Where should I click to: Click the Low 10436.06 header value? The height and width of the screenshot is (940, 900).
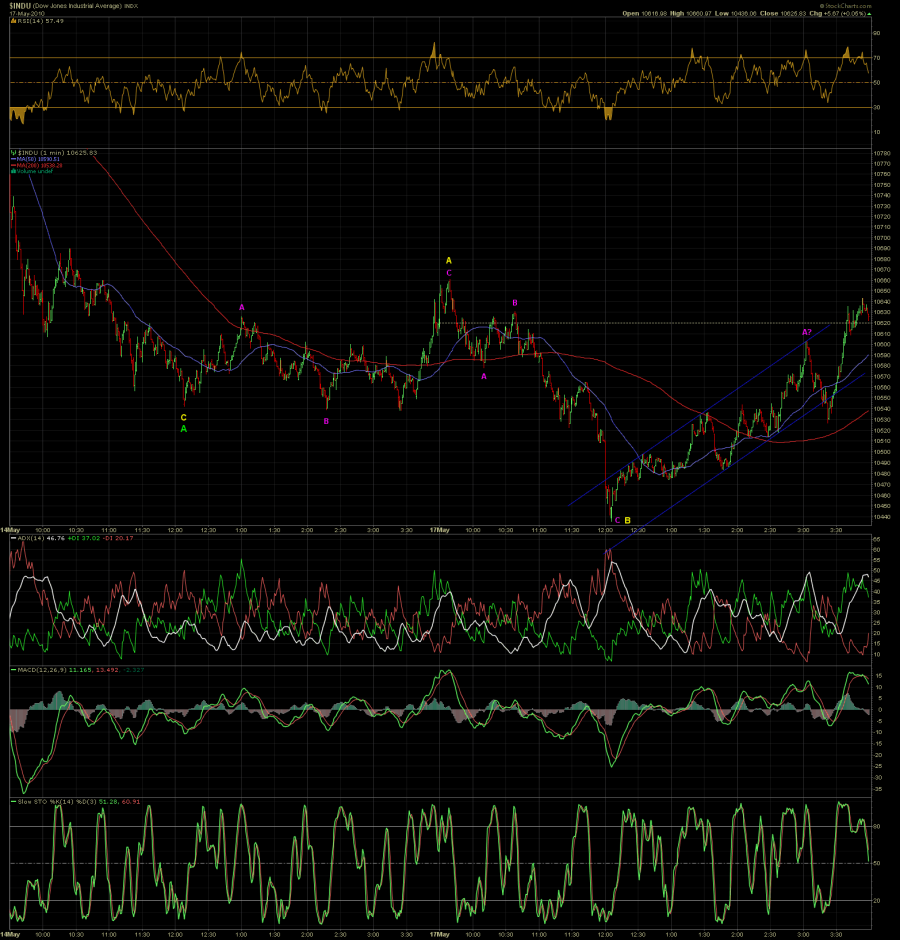738,13
